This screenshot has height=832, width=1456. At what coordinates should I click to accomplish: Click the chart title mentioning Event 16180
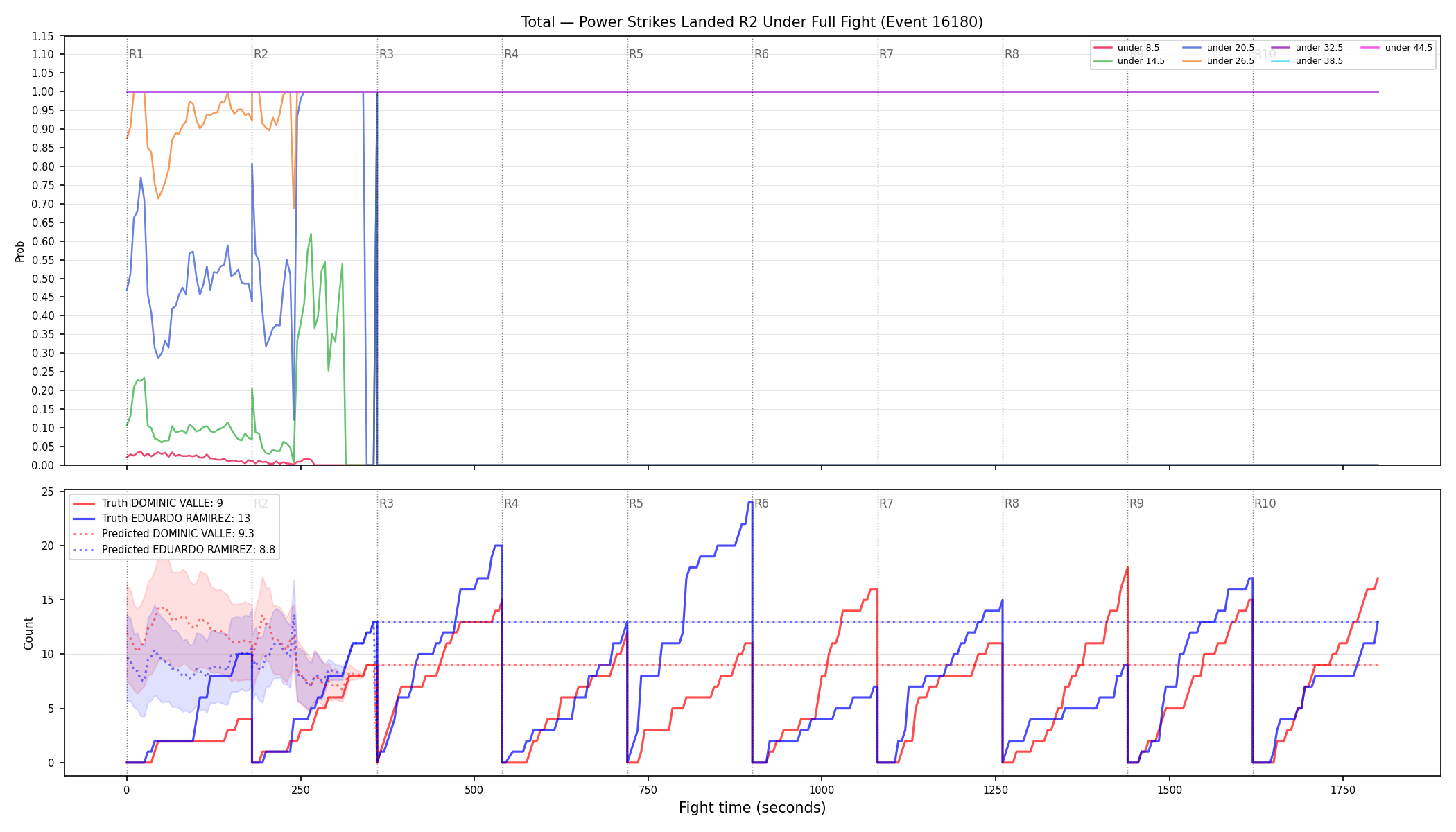(752, 22)
